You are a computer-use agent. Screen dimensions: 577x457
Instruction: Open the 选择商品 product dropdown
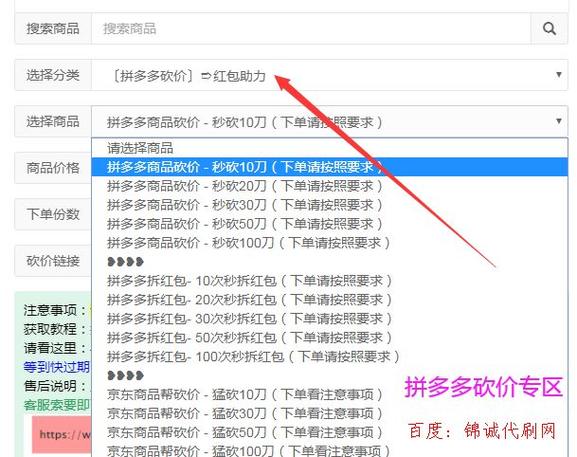click(329, 121)
